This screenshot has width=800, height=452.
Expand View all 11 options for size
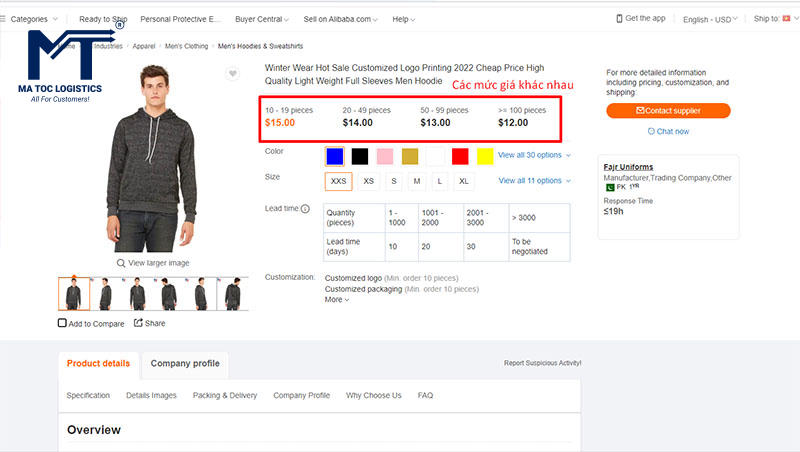point(534,181)
